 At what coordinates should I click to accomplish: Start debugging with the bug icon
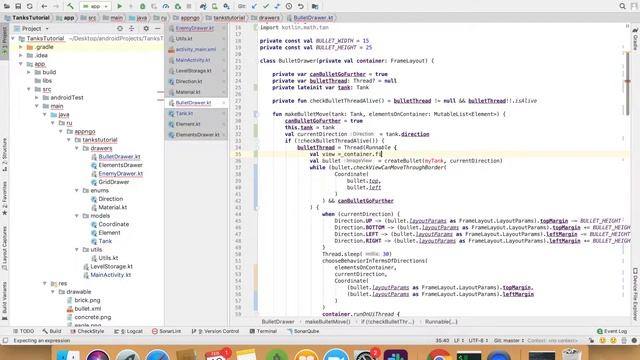click(142, 6)
